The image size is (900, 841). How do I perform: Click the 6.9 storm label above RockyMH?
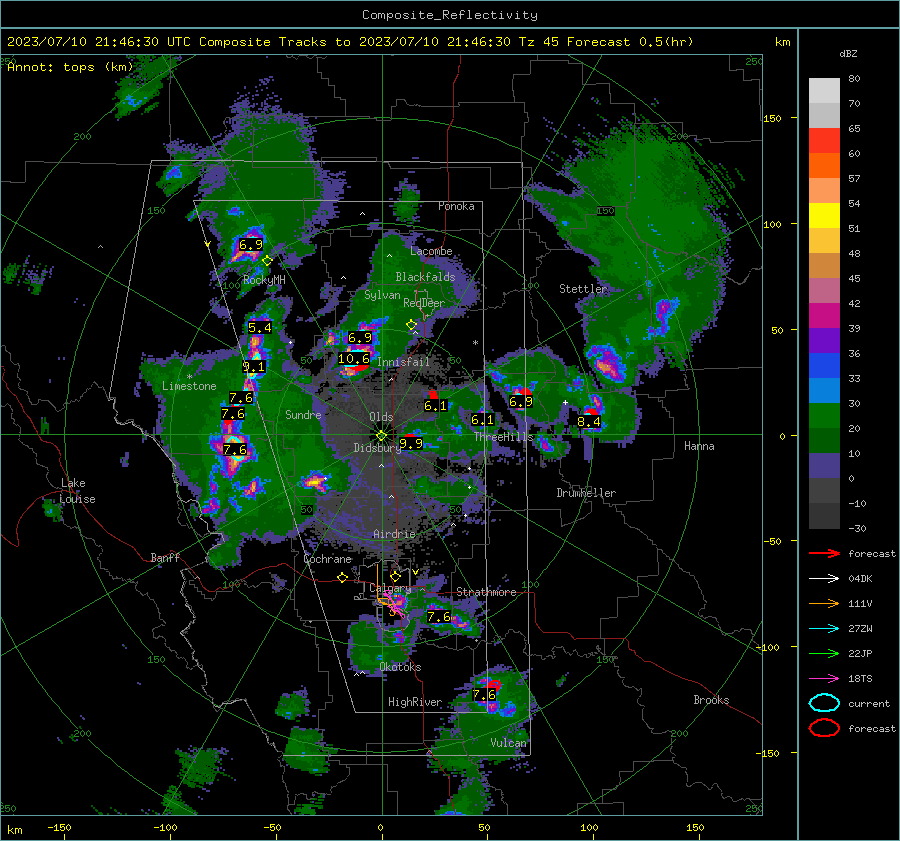coord(250,245)
